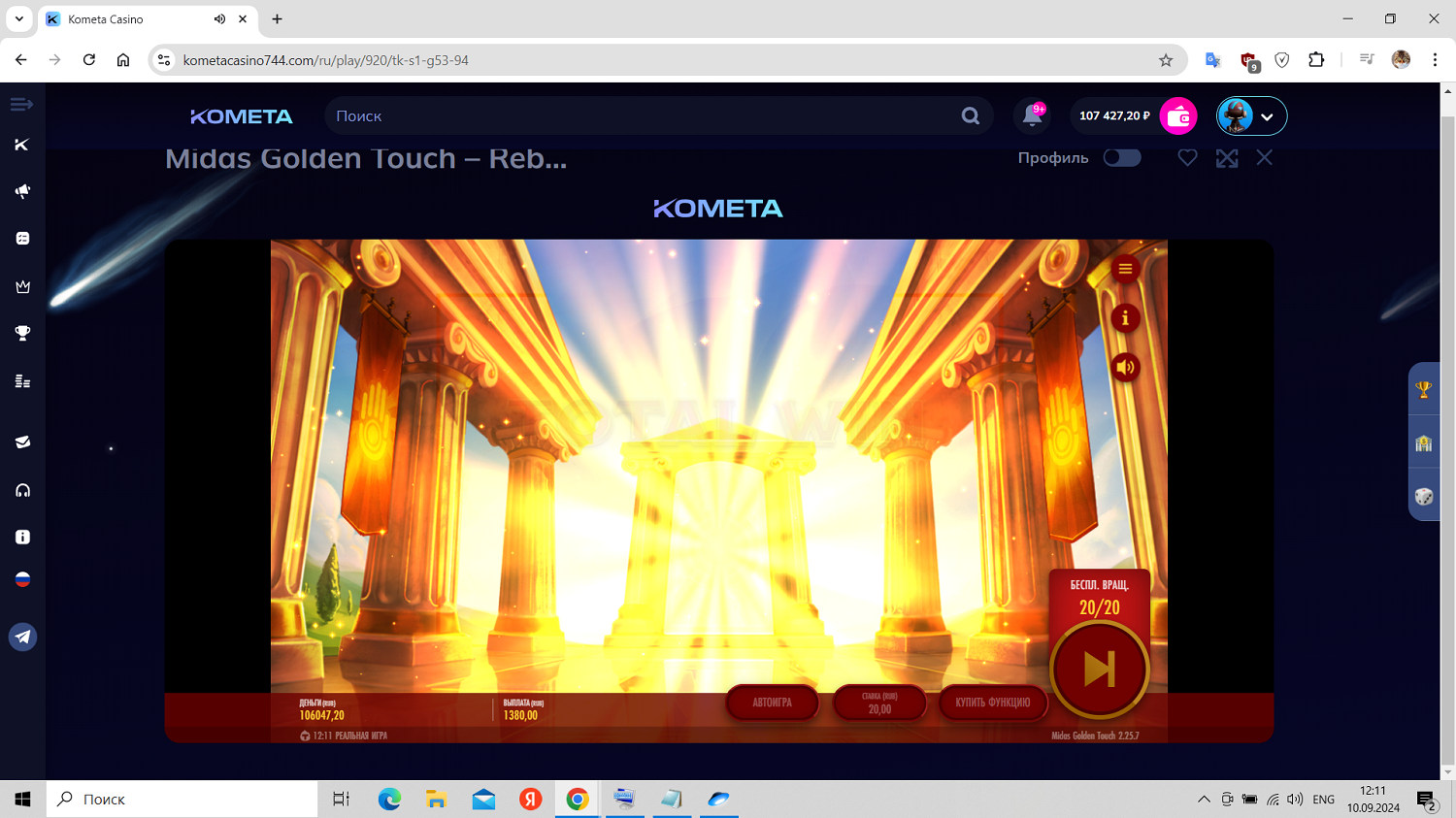The height and width of the screenshot is (818, 1456).
Task: Open the megaphone promotions sidebar icon
Action: 22,191
